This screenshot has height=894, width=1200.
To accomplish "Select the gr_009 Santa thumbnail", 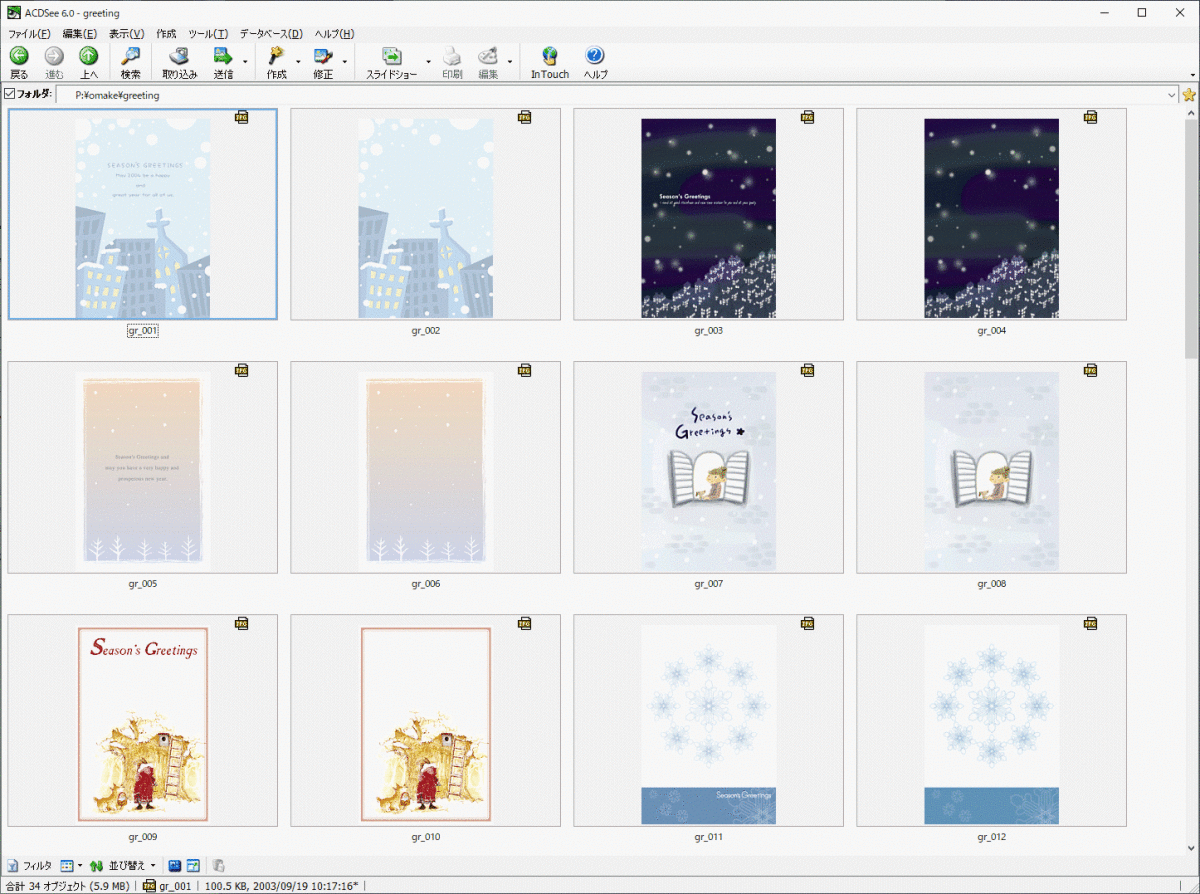I will [x=142, y=720].
